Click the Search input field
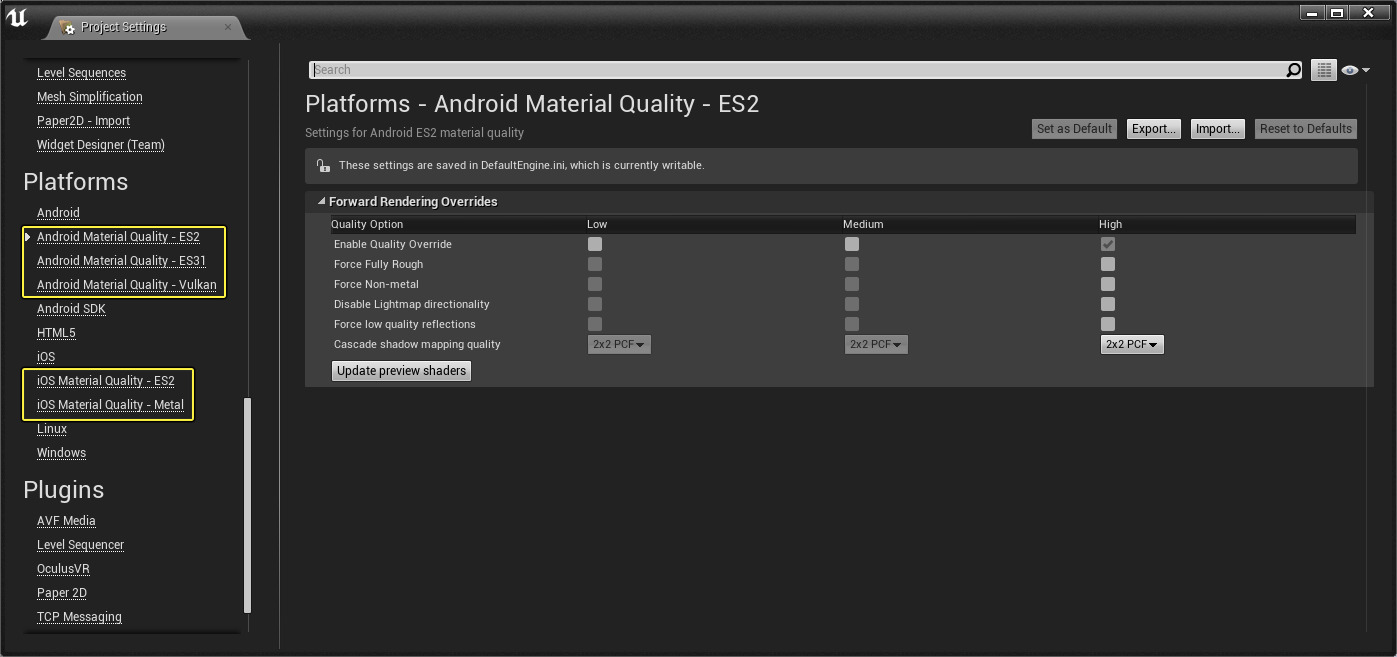The height and width of the screenshot is (657, 1397). pyautogui.click(x=797, y=70)
